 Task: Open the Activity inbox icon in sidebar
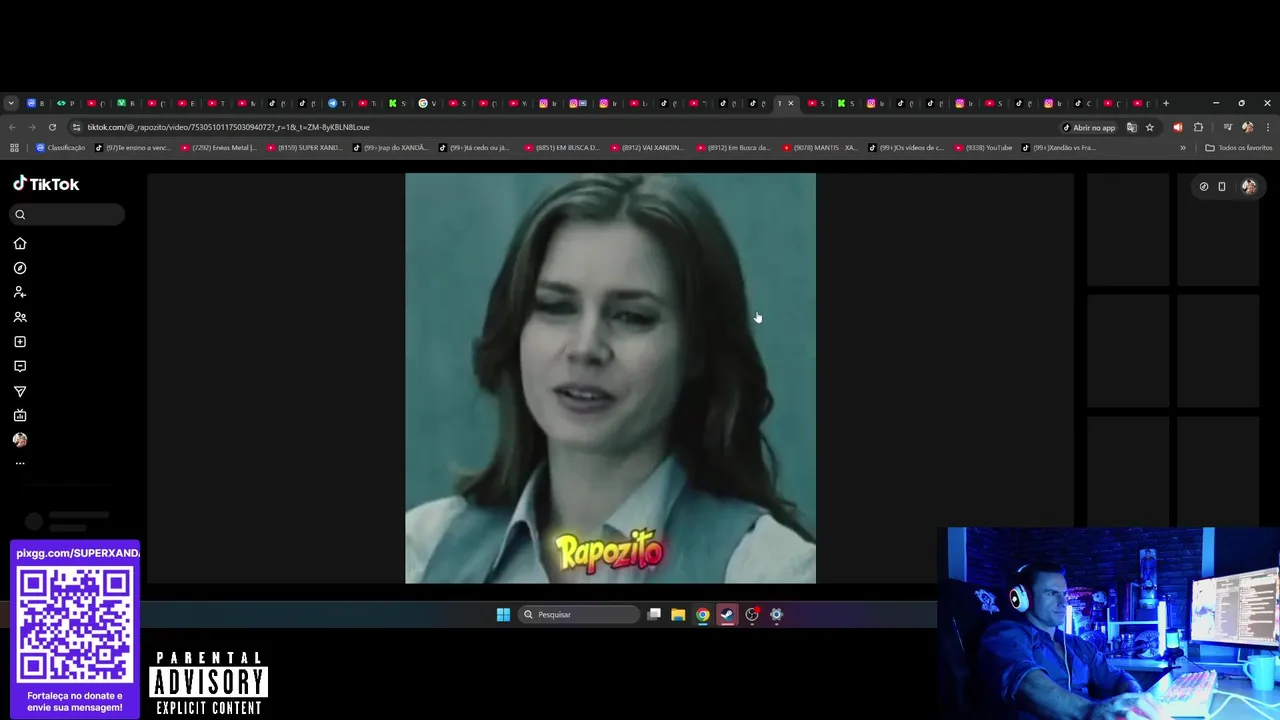click(x=20, y=366)
